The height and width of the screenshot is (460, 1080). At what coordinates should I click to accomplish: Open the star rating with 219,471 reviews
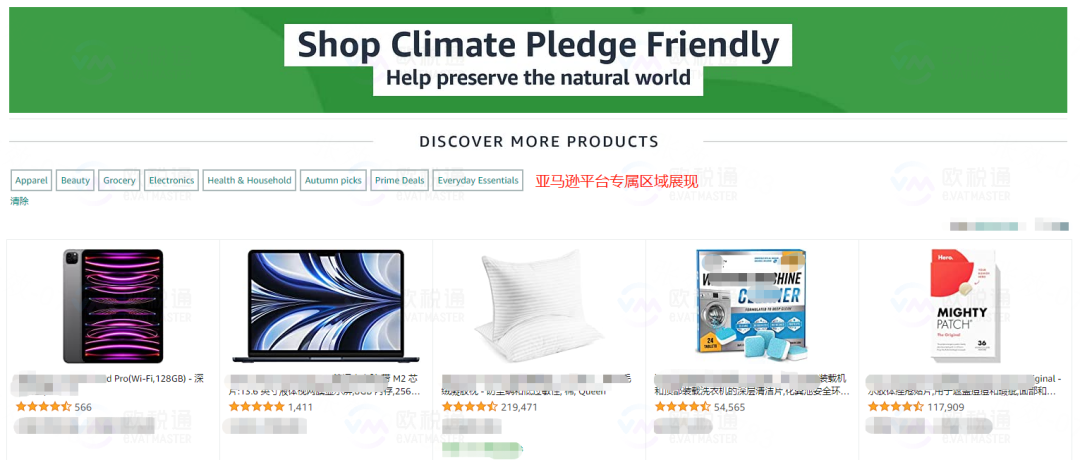(x=470, y=407)
